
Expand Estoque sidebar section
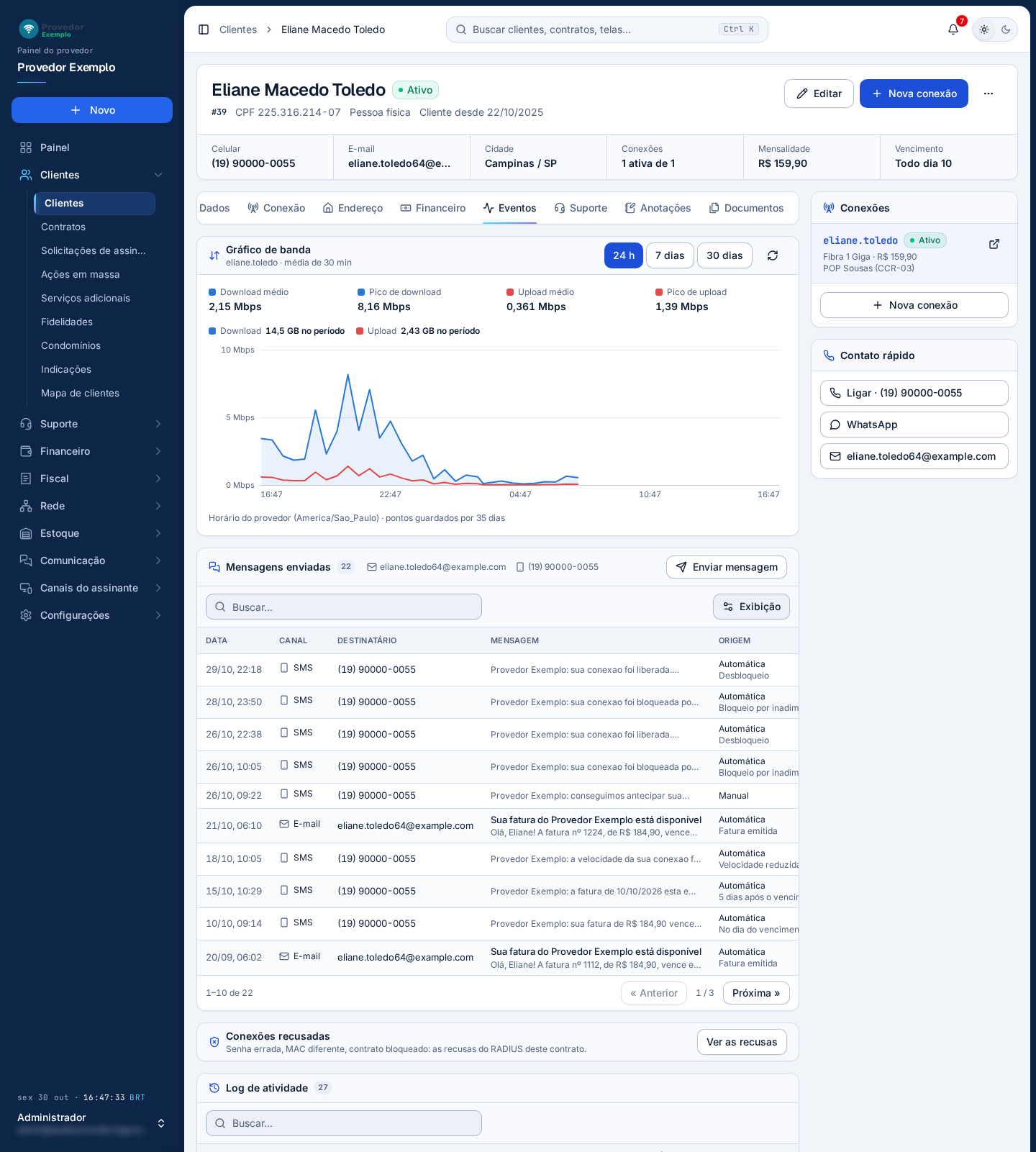92,533
